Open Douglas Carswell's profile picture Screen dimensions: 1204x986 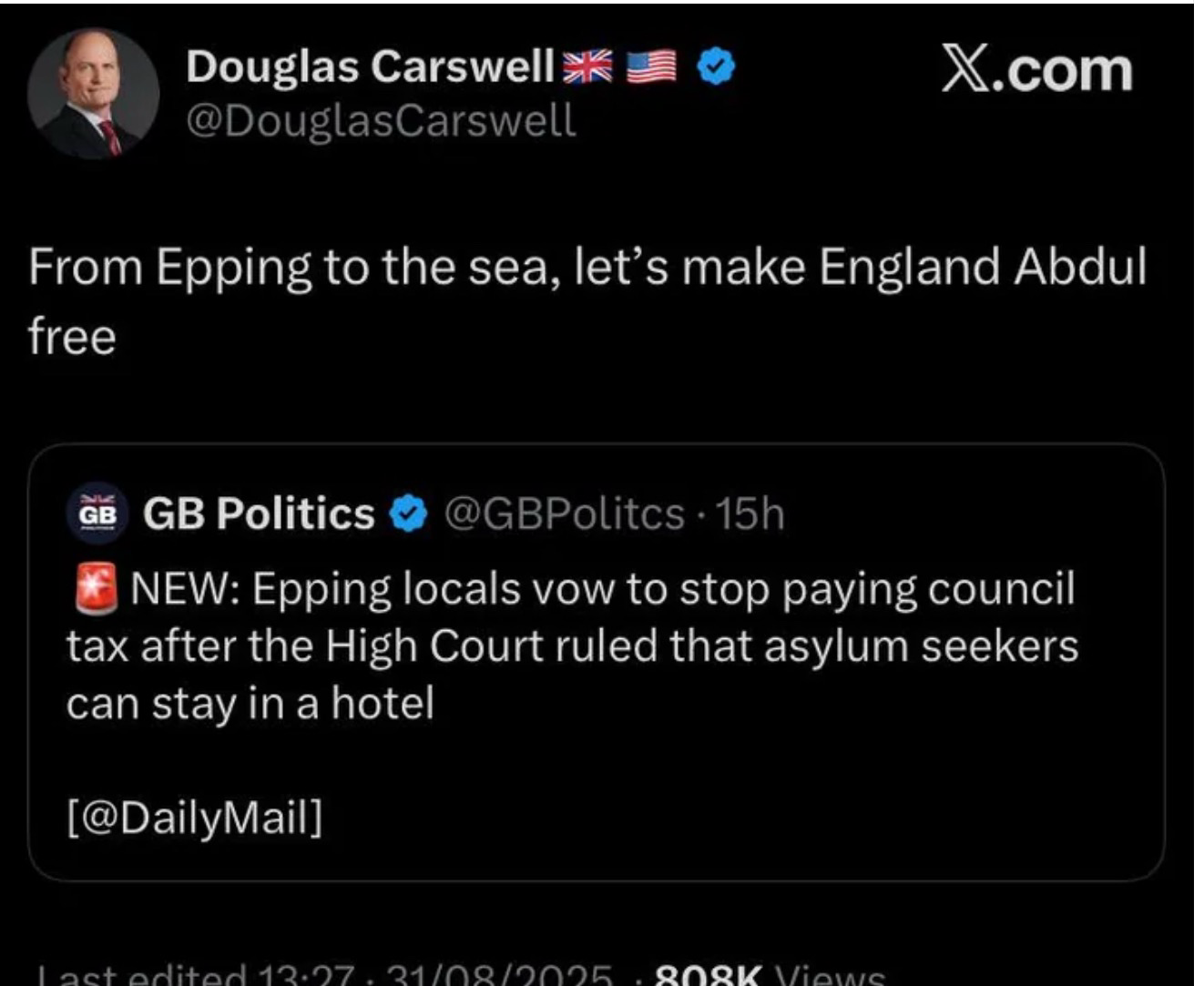93,95
